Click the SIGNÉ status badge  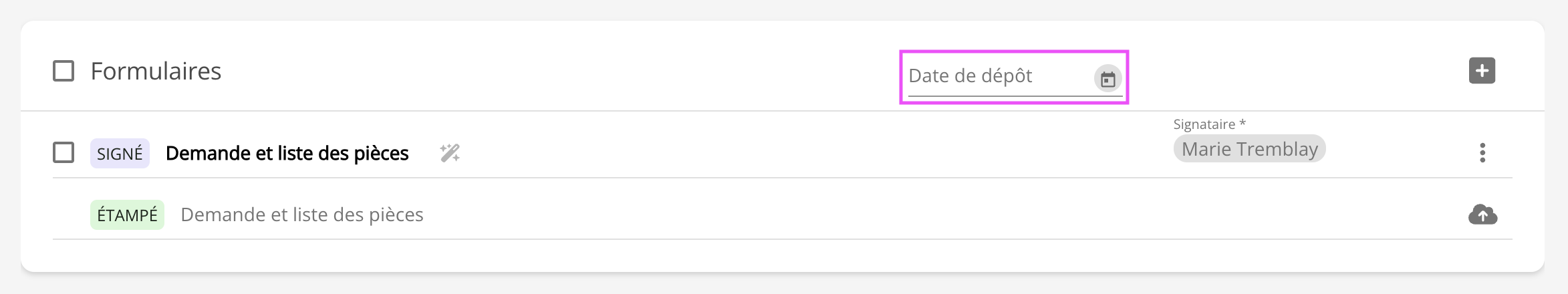[x=120, y=154]
